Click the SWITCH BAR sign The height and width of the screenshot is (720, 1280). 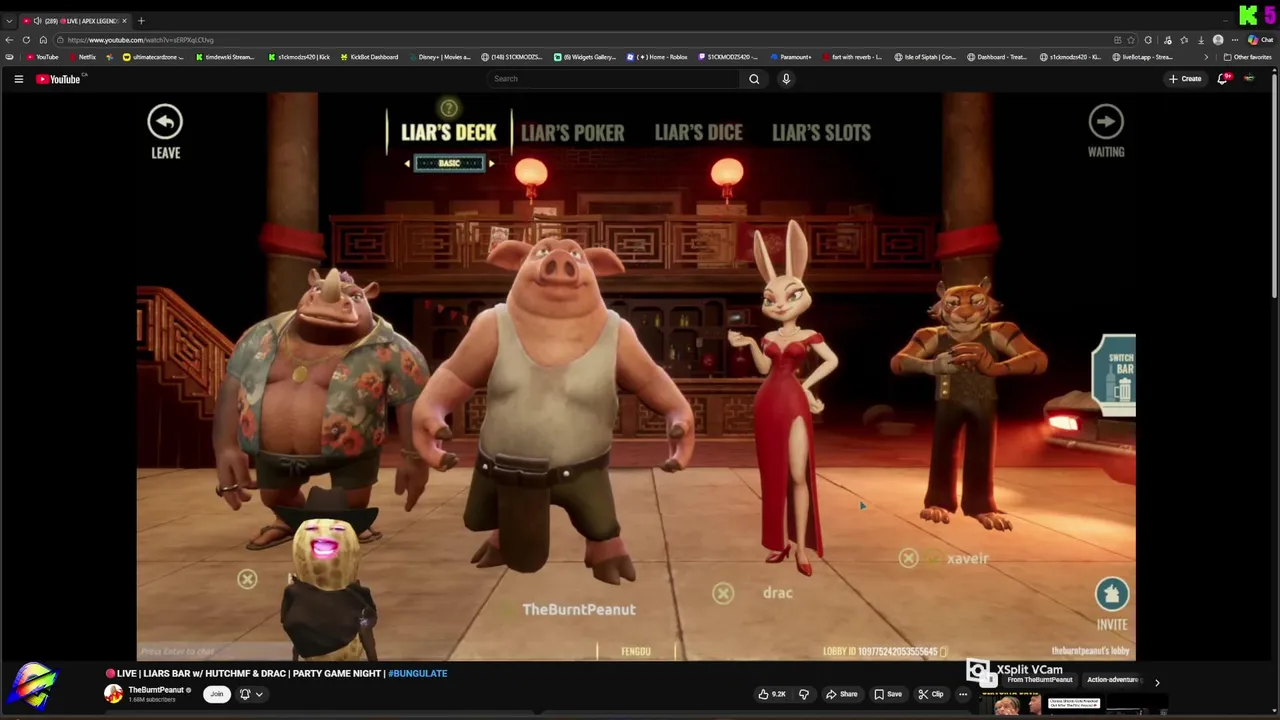[1114, 375]
